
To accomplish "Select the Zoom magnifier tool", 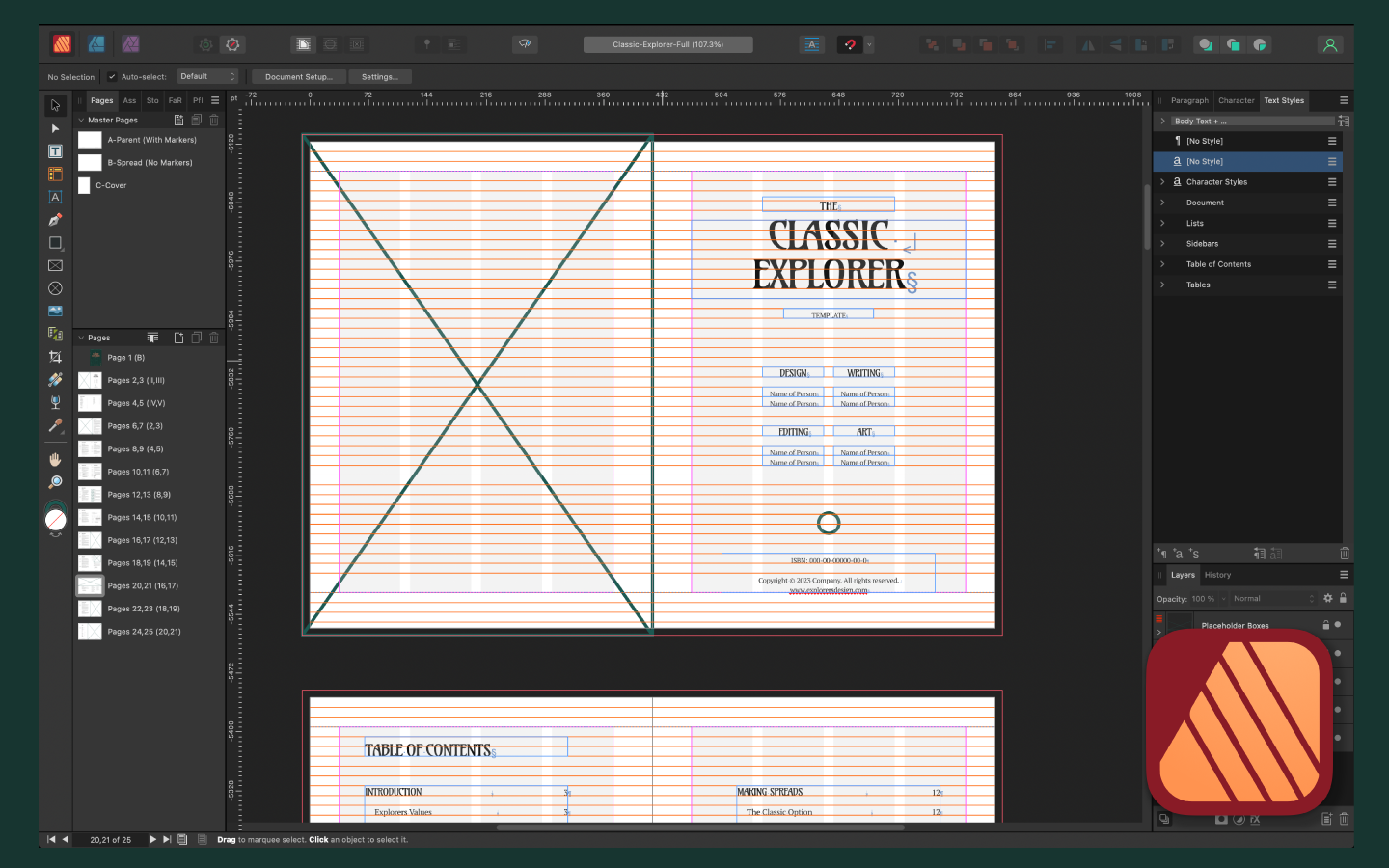I will tap(55, 482).
